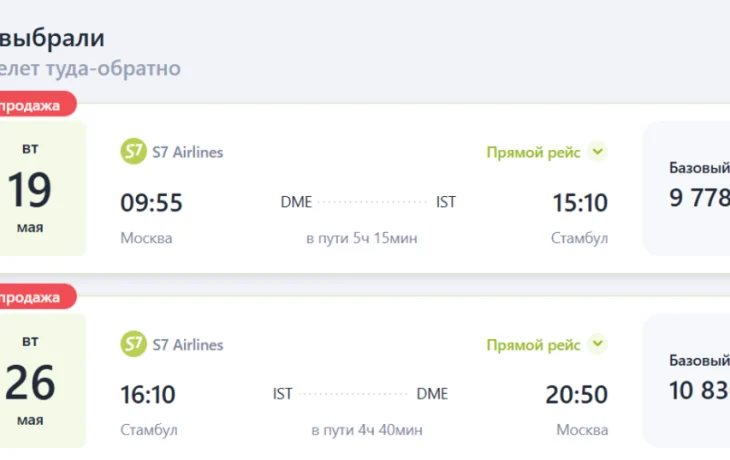This screenshot has height=460, width=730.
Task: Click Прямой рейс label on 19 мая flight
Action: pos(533,152)
